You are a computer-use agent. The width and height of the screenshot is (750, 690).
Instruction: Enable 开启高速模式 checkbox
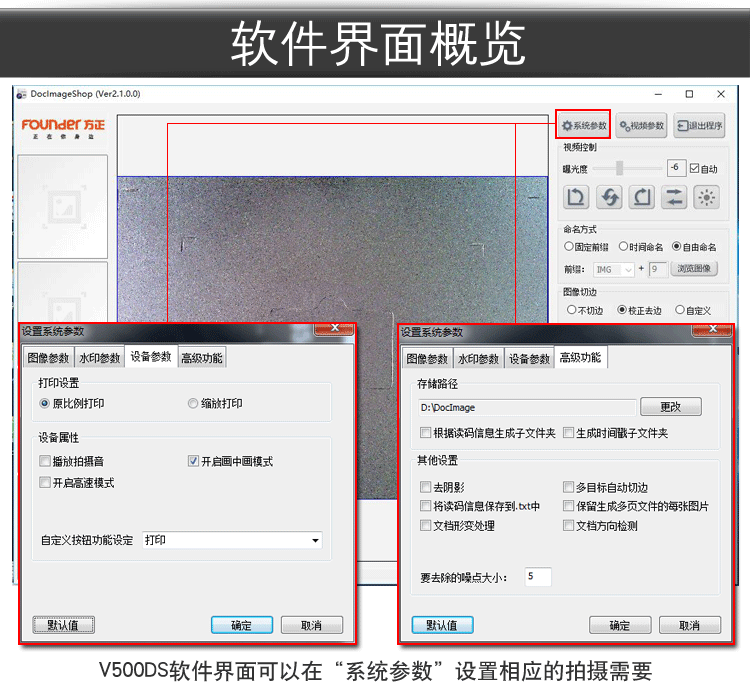point(44,482)
